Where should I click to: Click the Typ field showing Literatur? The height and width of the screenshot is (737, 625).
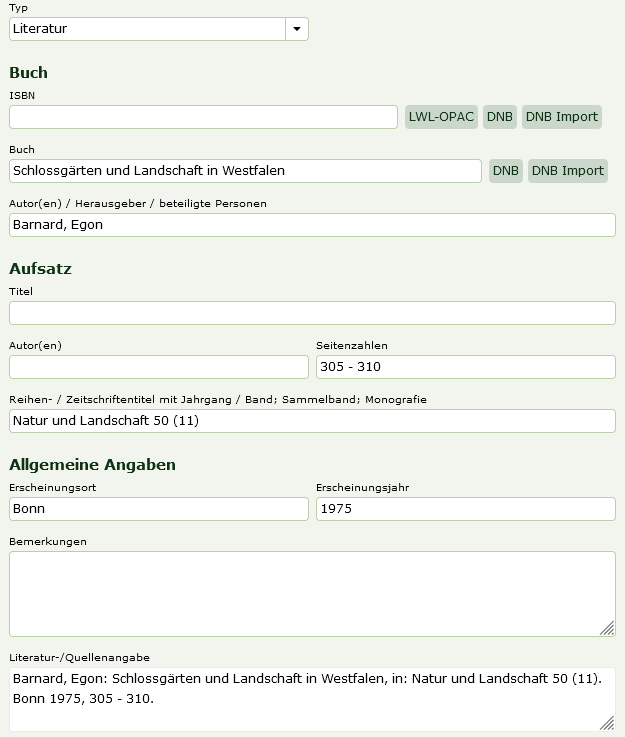147,29
